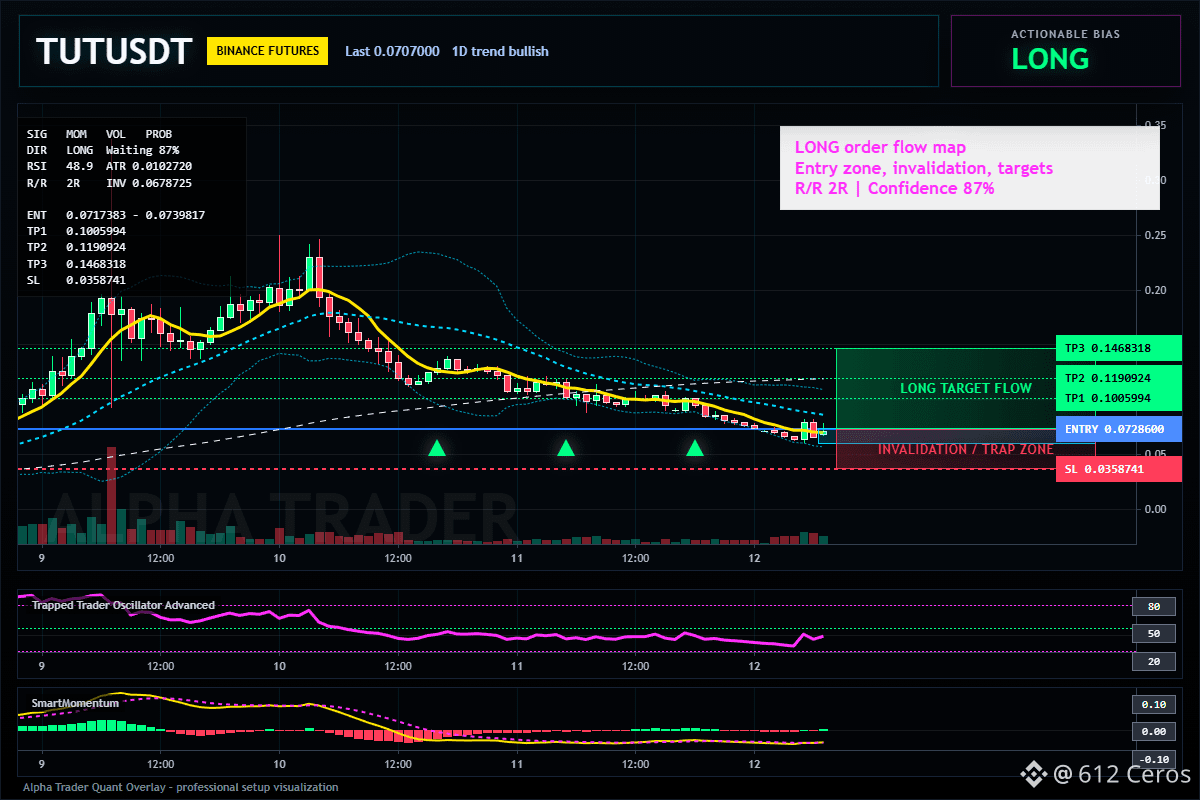This screenshot has width=1200, height=800.
Task: Click TP1 0.1005994 row in stats panel
Action: click(x=76, y=231)
